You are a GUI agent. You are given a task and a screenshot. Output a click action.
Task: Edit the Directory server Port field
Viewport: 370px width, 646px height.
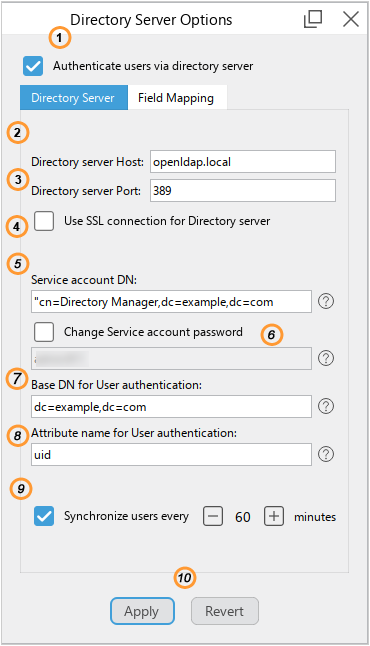click(243, 190)
